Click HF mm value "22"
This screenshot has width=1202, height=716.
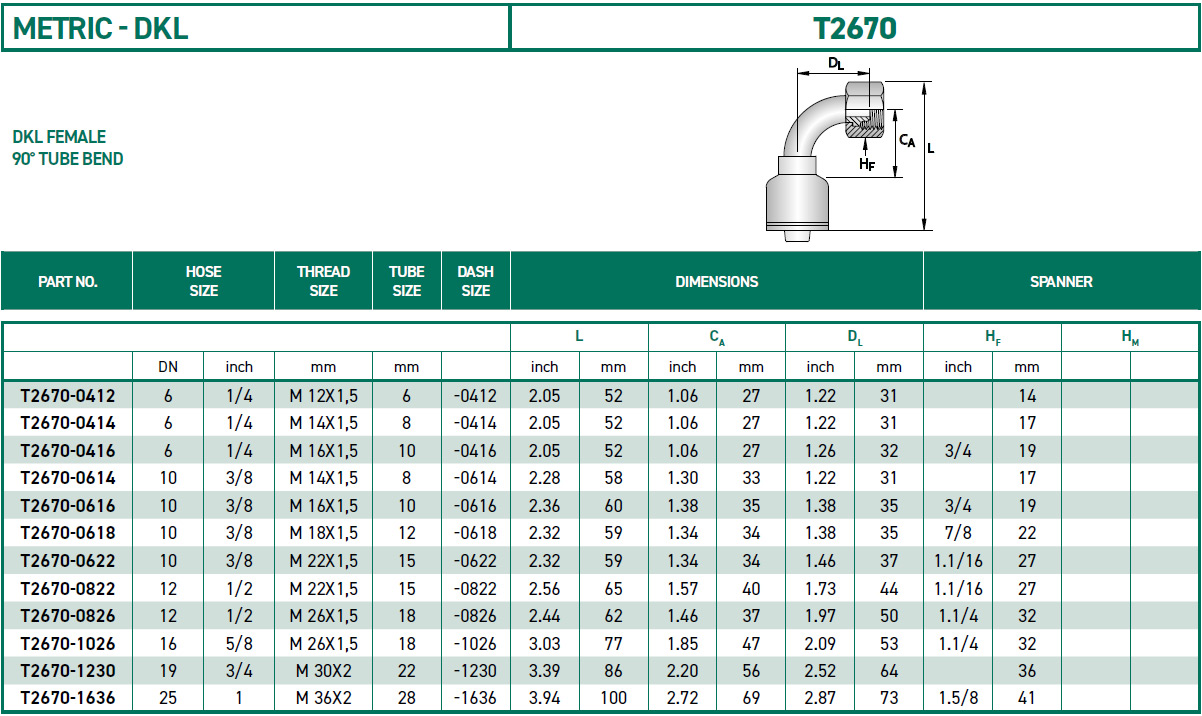click(x=1027, y=533)
